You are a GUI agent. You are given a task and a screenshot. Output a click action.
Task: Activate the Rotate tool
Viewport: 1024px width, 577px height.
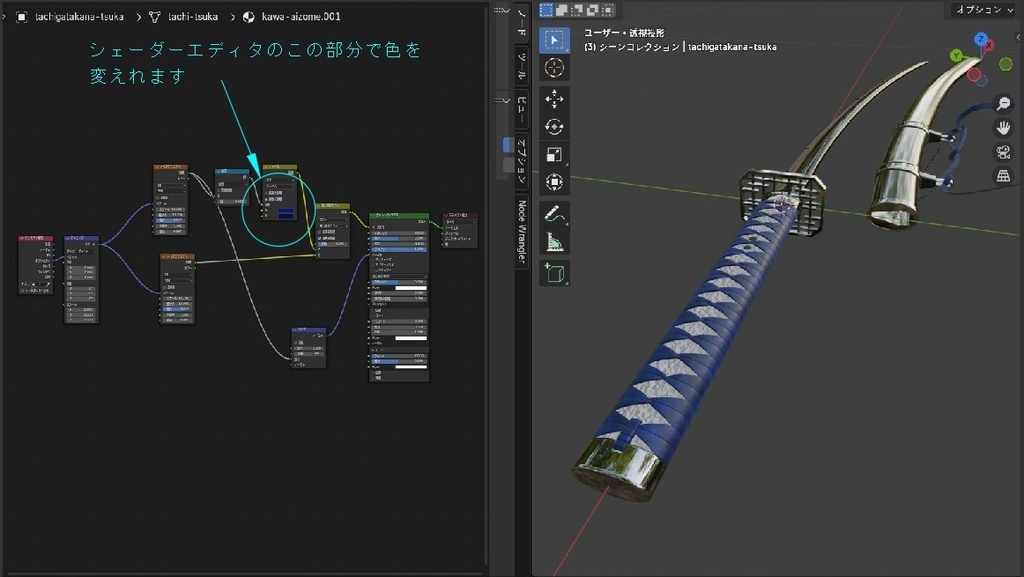coord(554,126)
